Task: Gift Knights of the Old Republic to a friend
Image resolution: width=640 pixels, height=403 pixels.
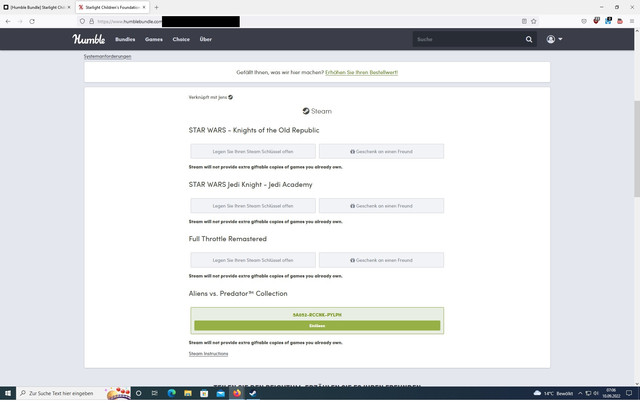Action: tap(381, 151)
